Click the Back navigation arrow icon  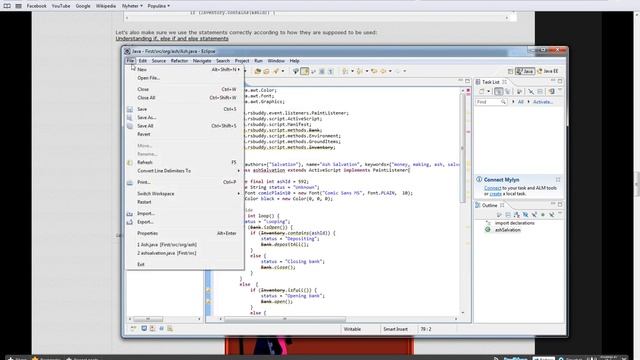pyautogui.click(x=383, y=71)
